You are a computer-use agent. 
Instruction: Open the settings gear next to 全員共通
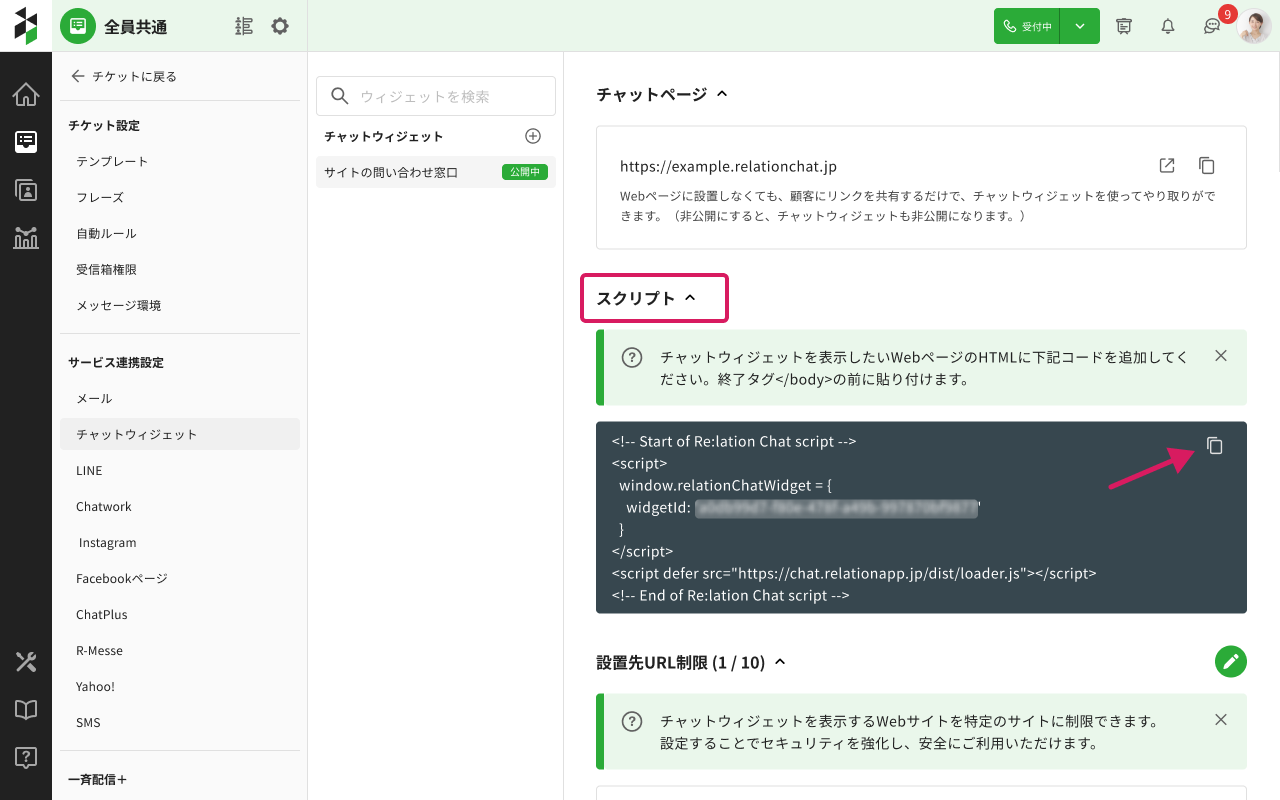(280, 26)
